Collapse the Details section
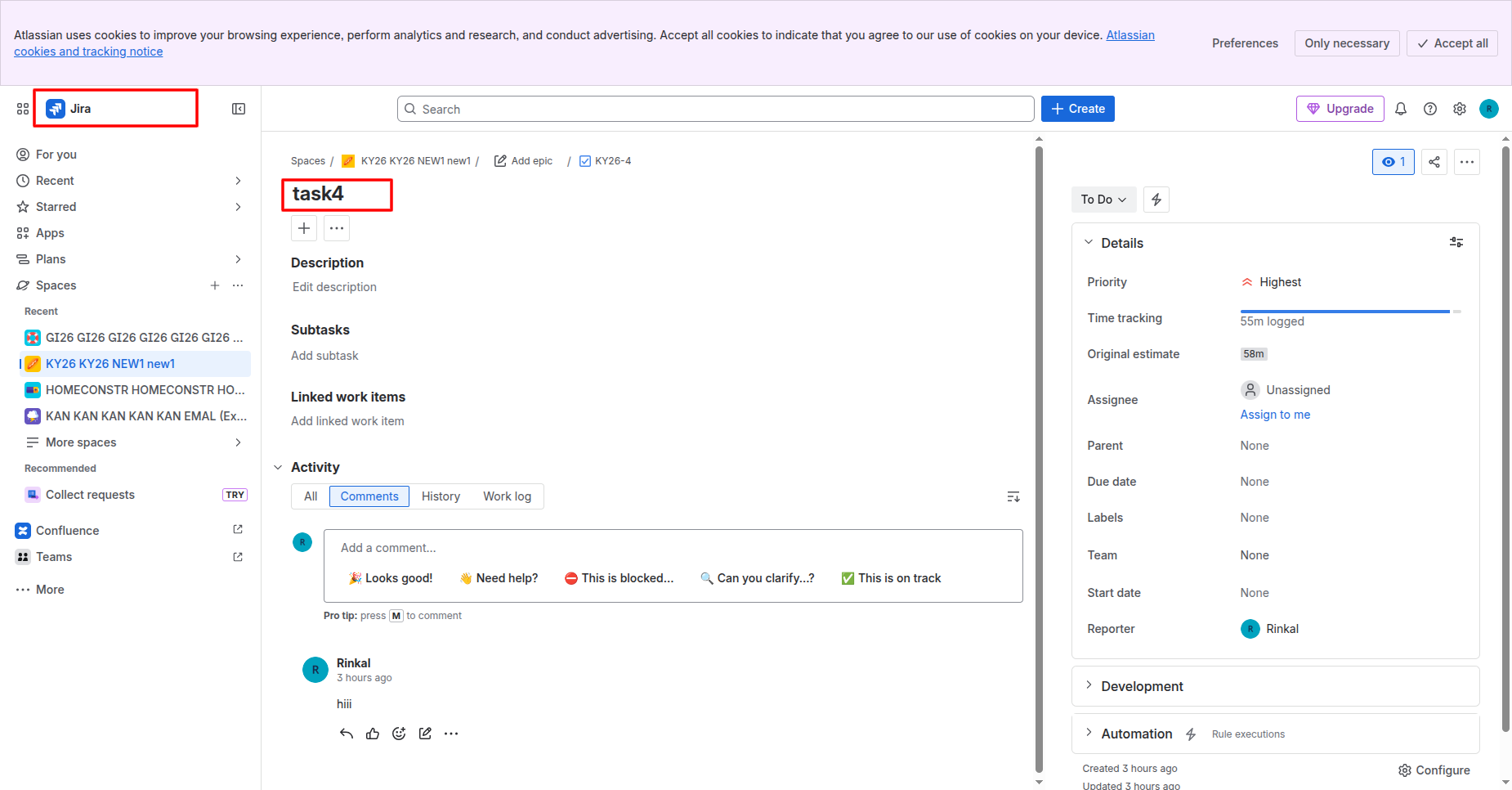This screenshot has width=1512, height=790. [1089, 242]
